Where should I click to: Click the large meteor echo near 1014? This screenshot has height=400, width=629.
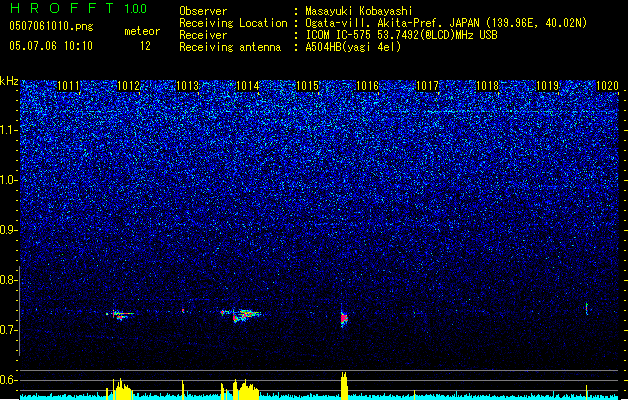pyautogui.click(x=246, y=316)
